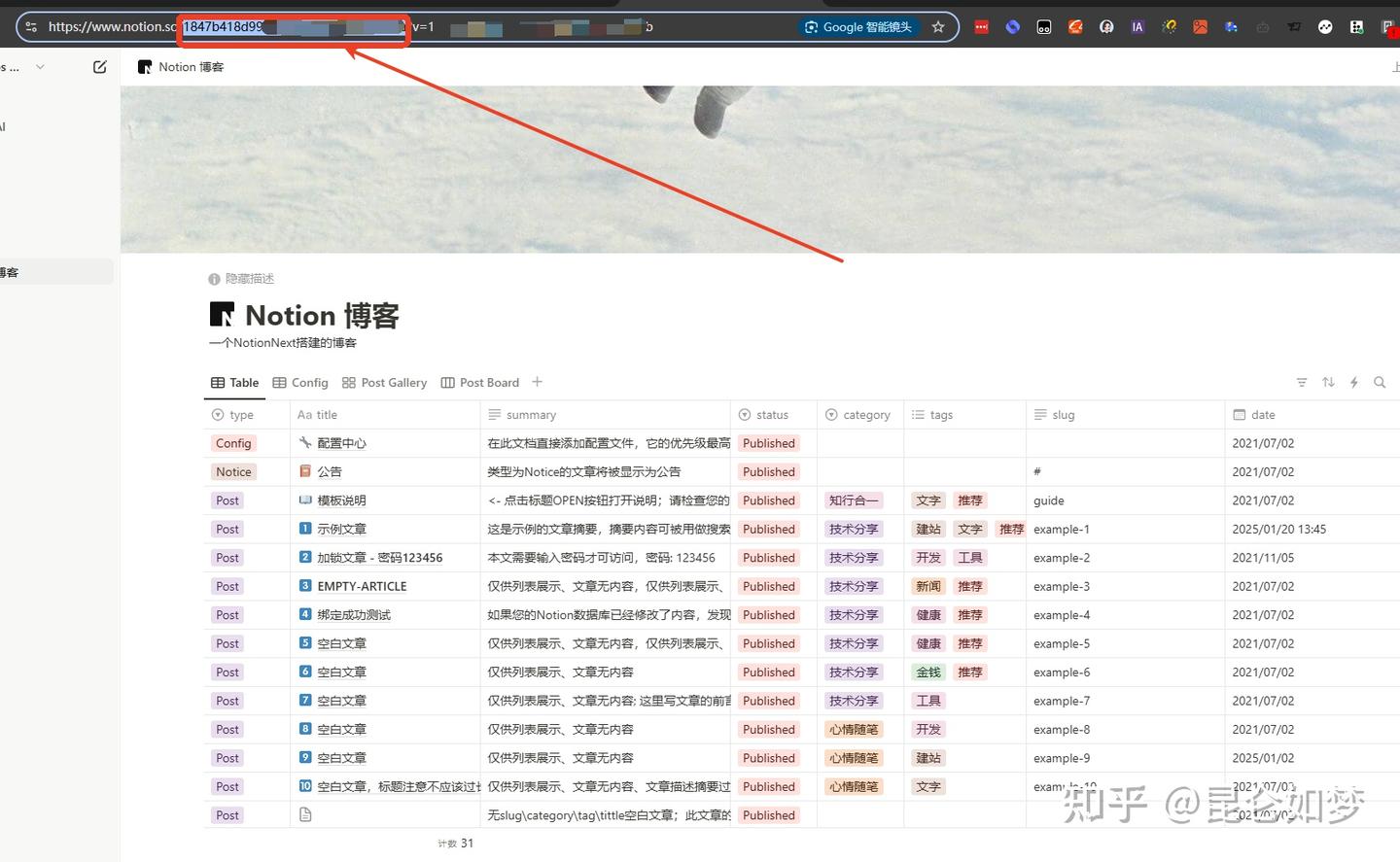Open automations via the lightning bolt icon
1400x862 pixels.
[1354, 382]
